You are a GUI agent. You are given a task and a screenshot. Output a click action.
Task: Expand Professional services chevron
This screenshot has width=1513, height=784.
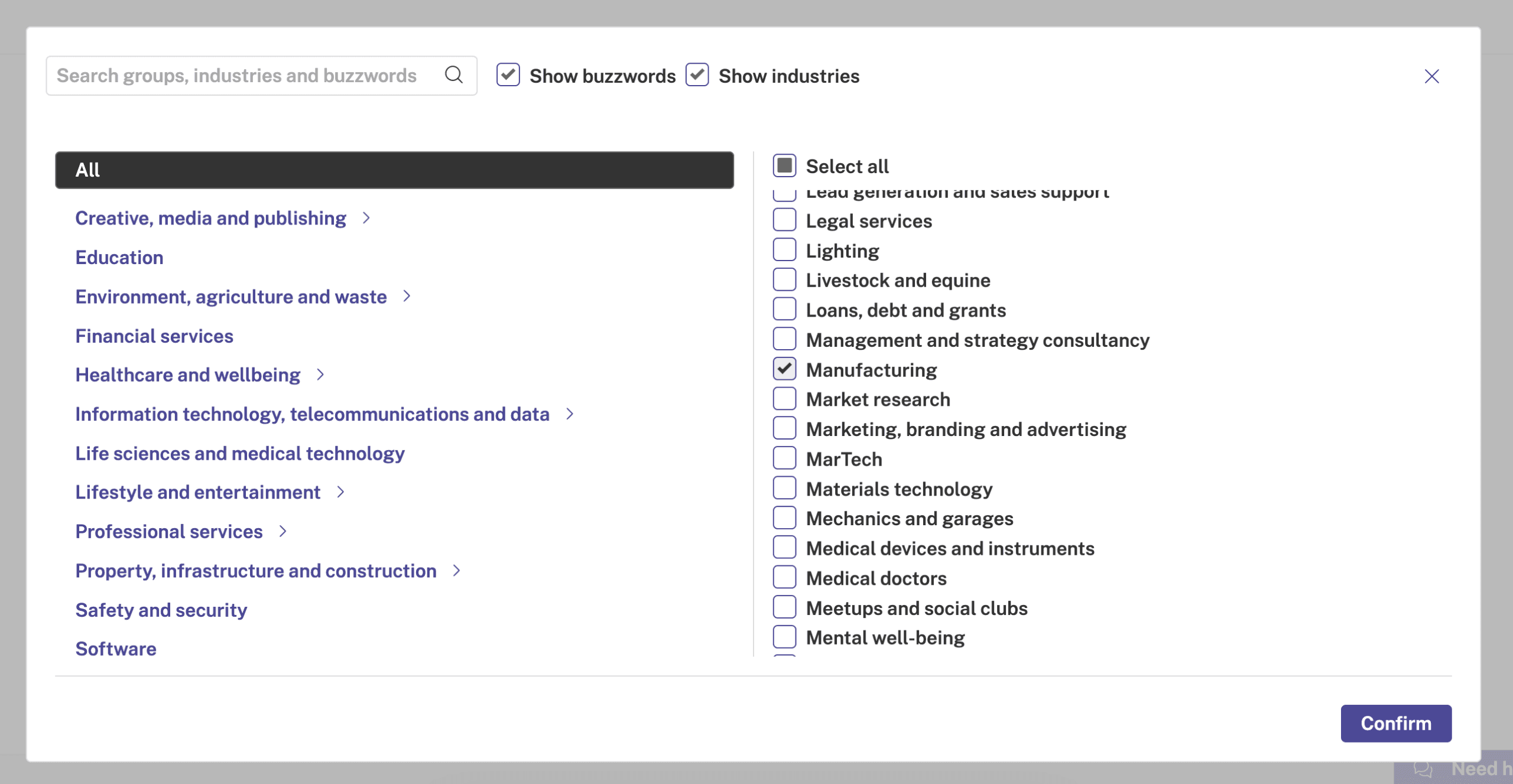[x=283, y=531]
